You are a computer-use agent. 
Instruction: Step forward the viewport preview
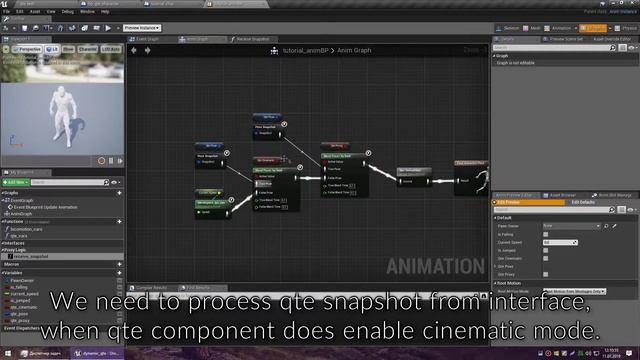(x=120, y=161)
